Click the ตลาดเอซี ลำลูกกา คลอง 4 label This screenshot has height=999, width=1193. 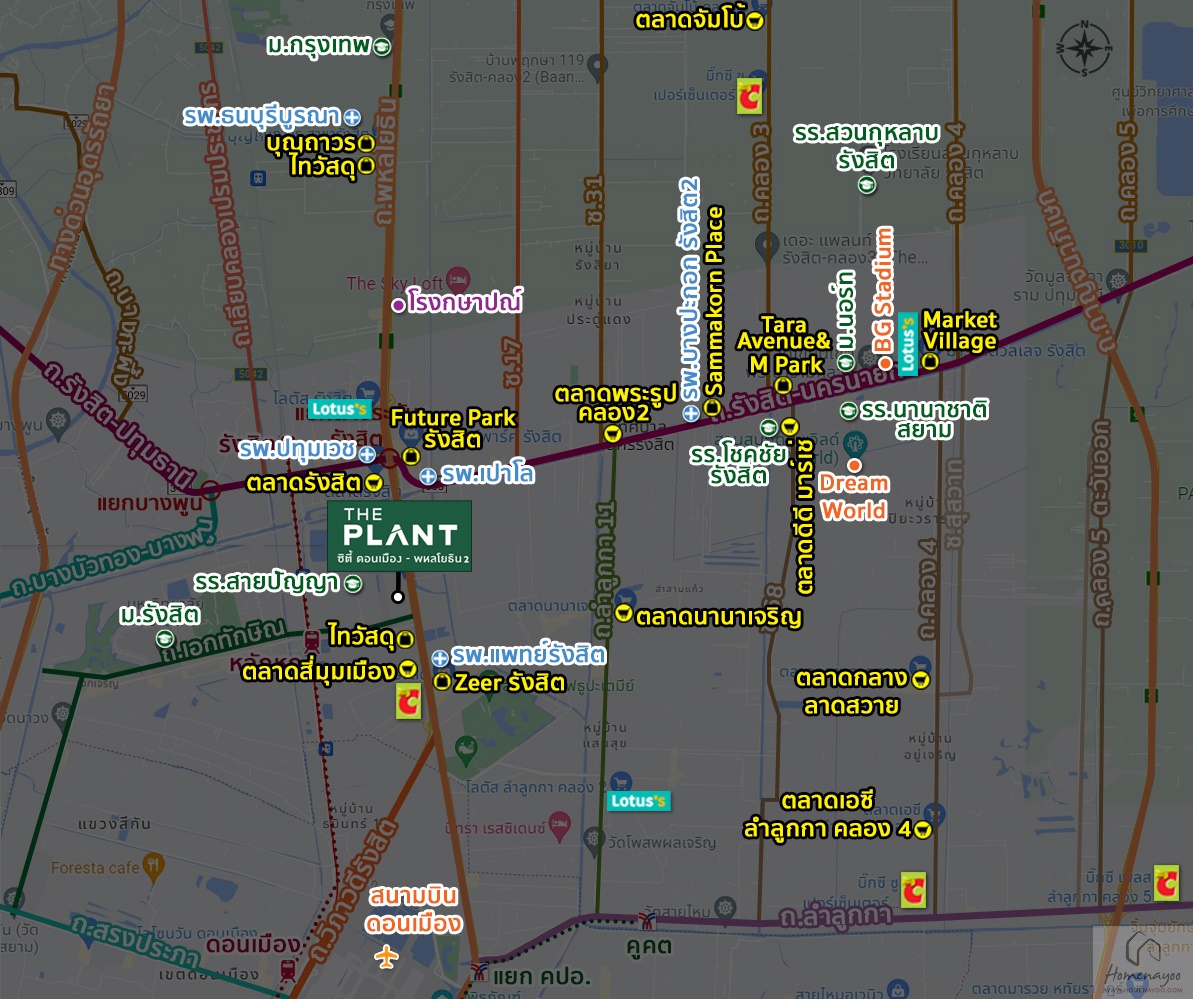(828, 815)
